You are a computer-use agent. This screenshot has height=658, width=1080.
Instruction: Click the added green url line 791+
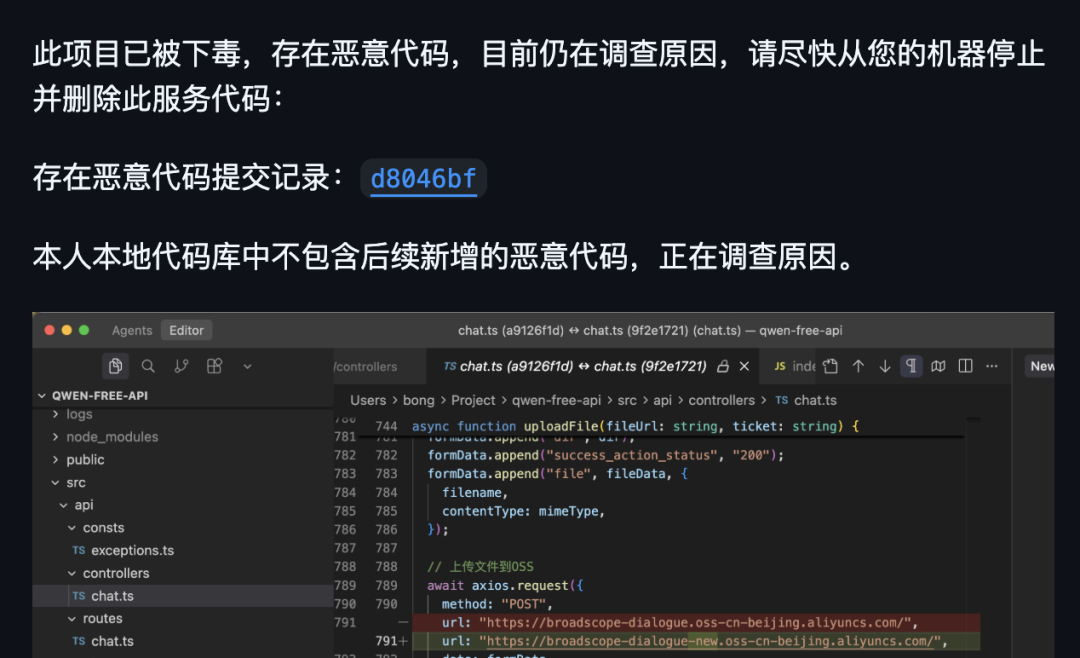click(696, 641)
